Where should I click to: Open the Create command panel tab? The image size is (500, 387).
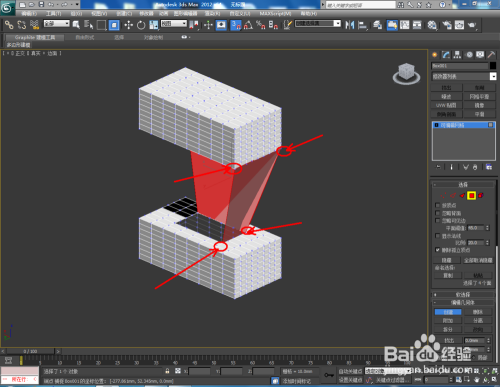[x=434, y=55]
